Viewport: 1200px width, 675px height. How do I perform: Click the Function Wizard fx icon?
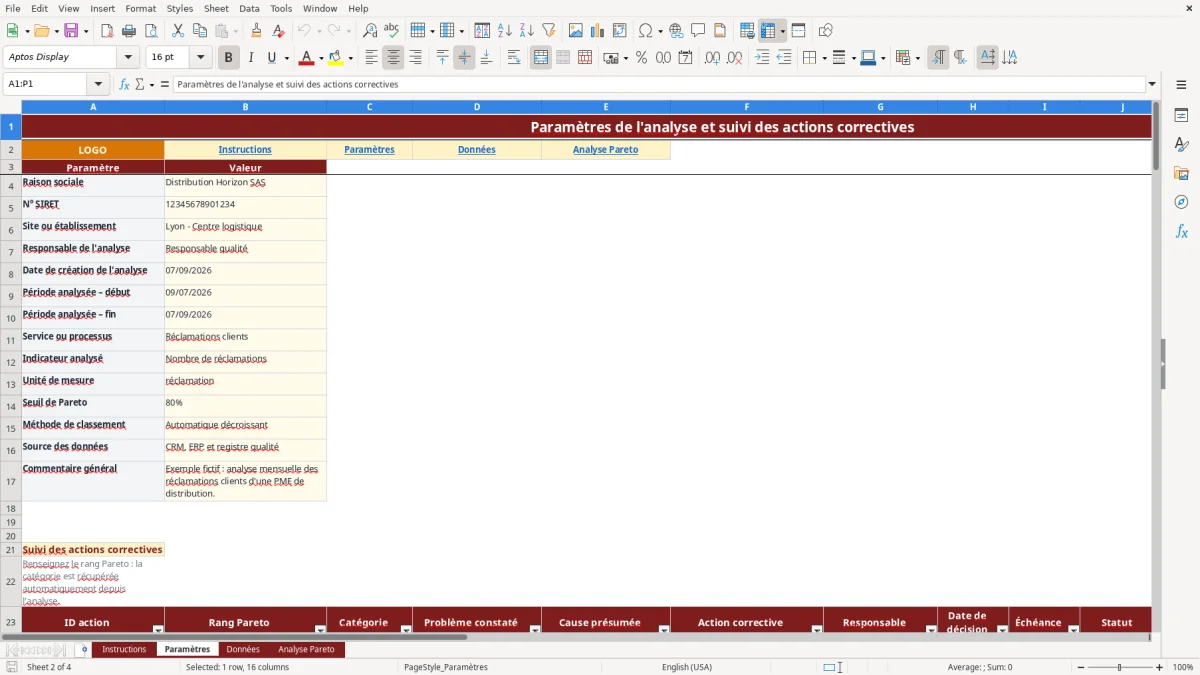pos(125,85)
